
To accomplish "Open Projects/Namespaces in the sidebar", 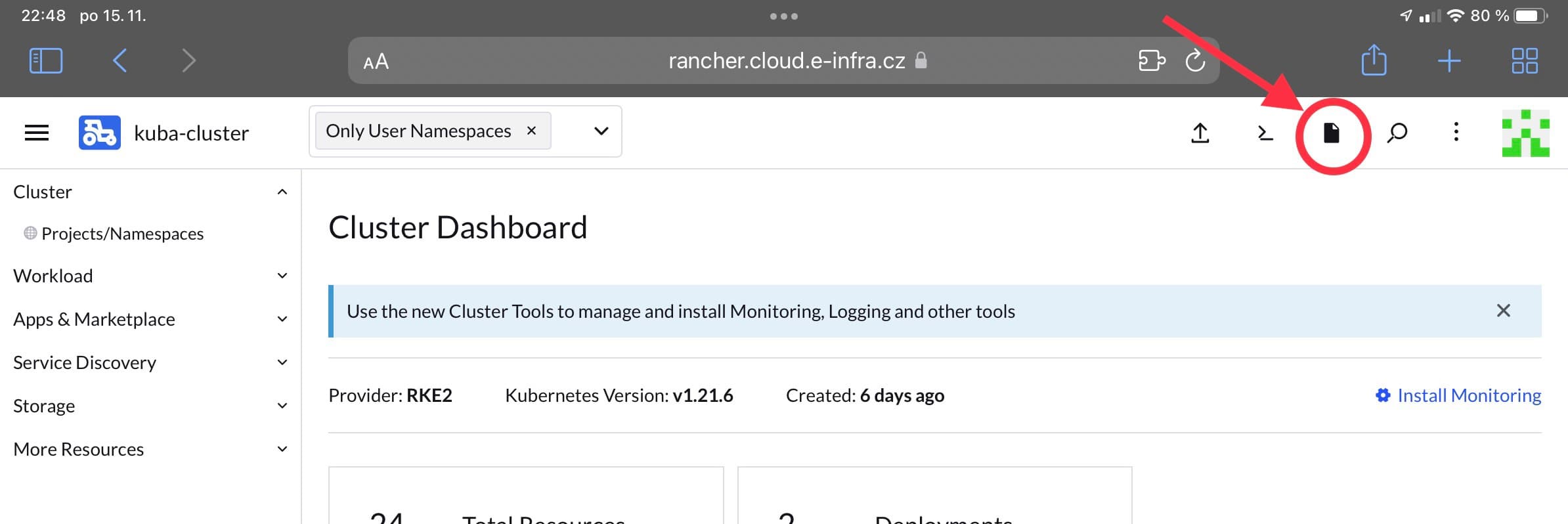I will point(122,234).
